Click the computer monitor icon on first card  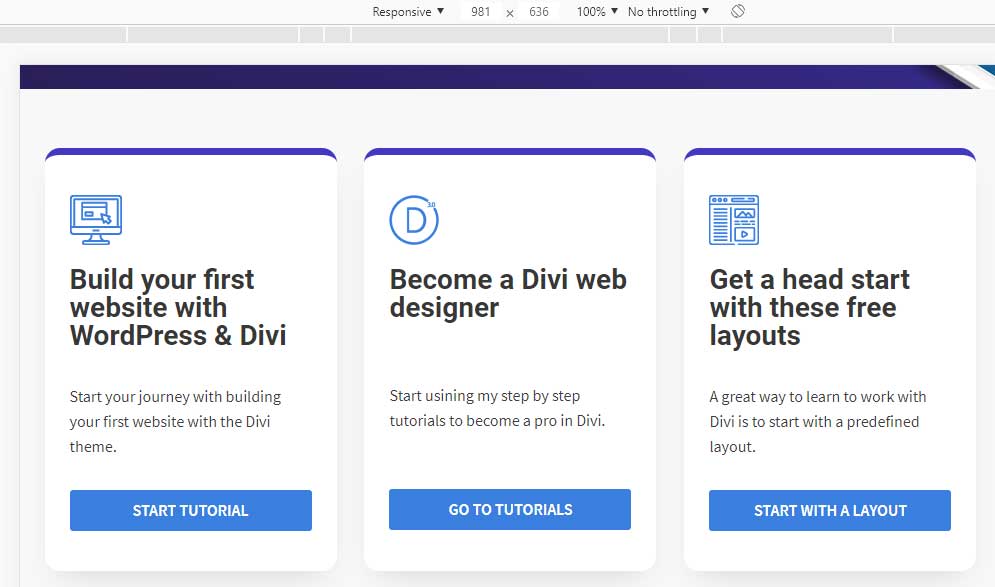pos(96,220)
